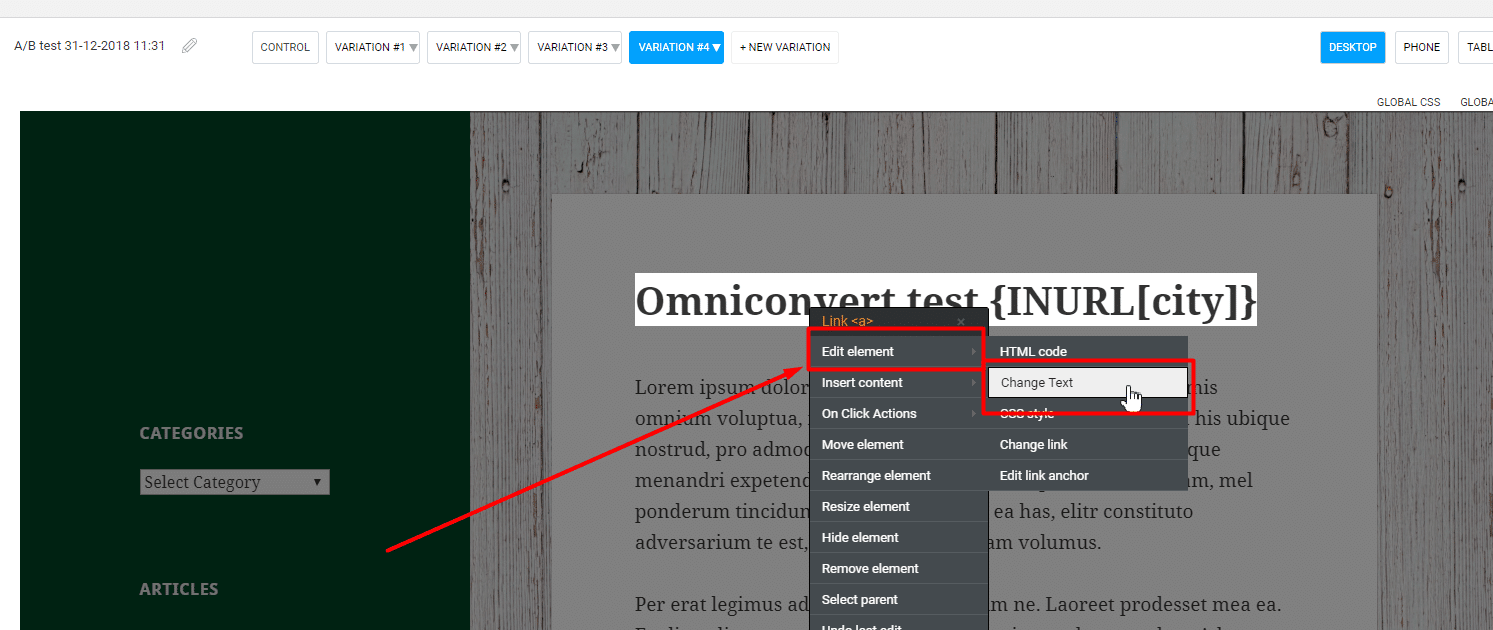Click the pencil icon beside the test name
The height and width of the screenshot is (630, 1493).
point(189,46)
